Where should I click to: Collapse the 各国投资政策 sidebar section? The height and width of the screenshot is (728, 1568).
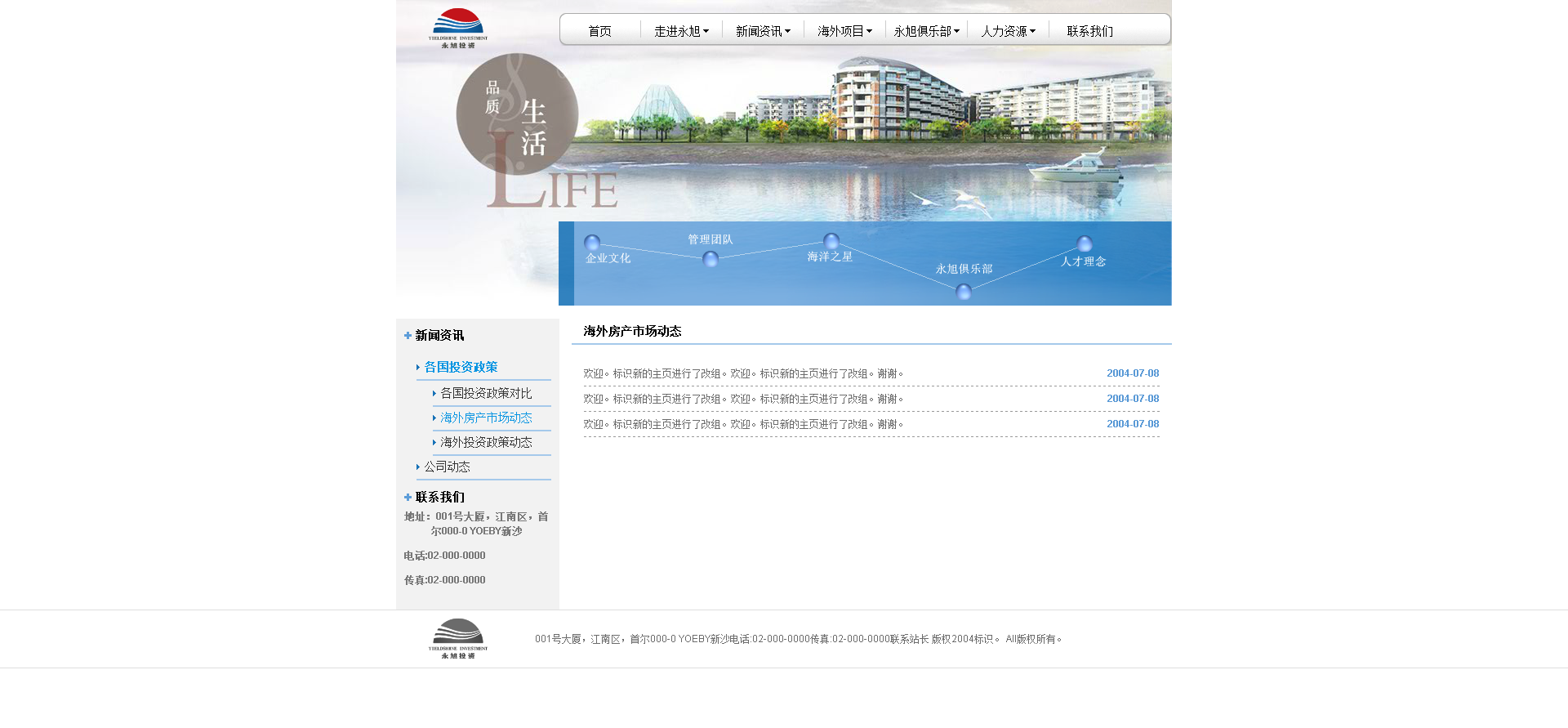pyautogui.click(x=461, y=367)
